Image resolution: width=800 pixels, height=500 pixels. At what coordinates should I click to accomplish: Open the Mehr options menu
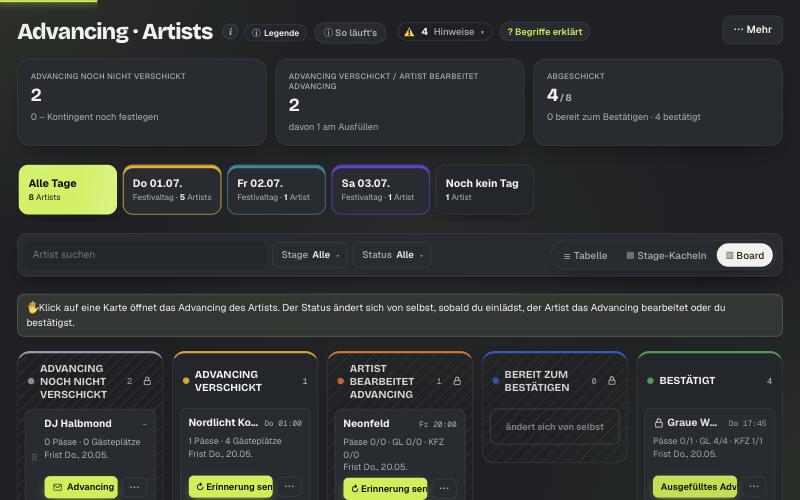pos(753,30)
